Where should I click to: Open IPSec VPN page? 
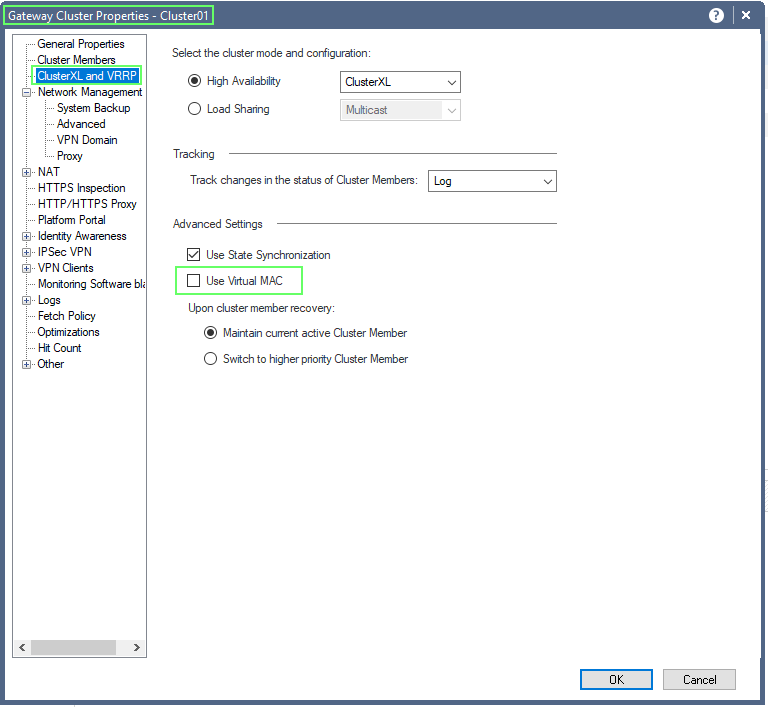click(x=65, y=252)
